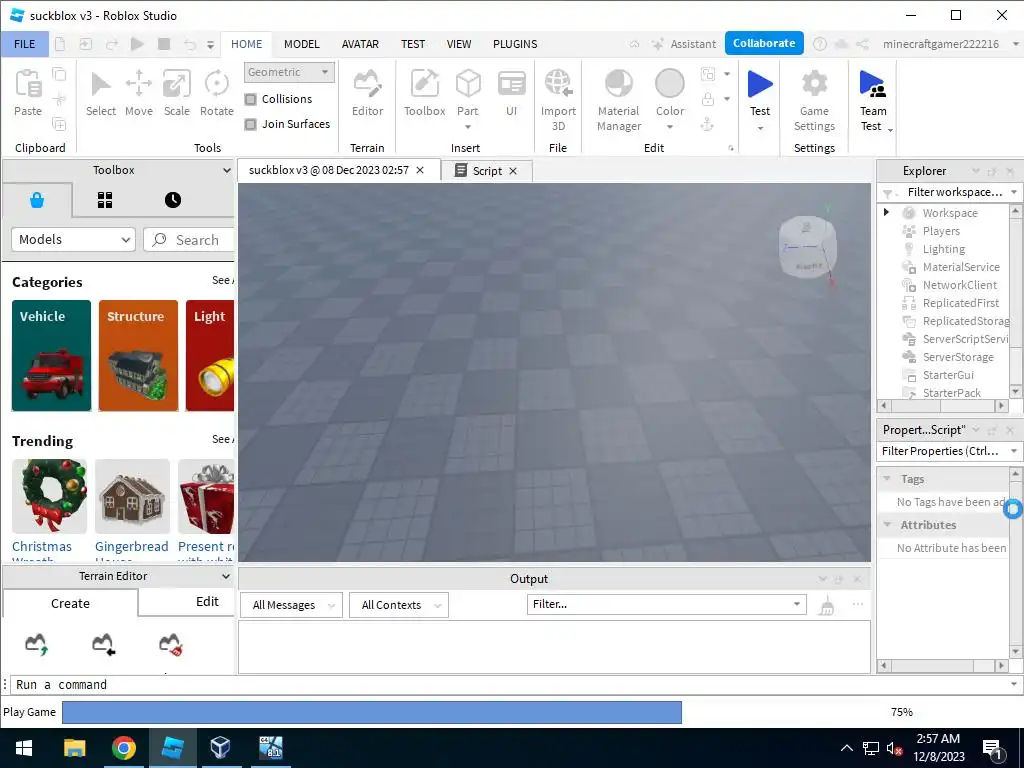This screenshot has width=1024, height=768.
Task: Open the Test button dropdown arrow
Action: click(760, 128)
